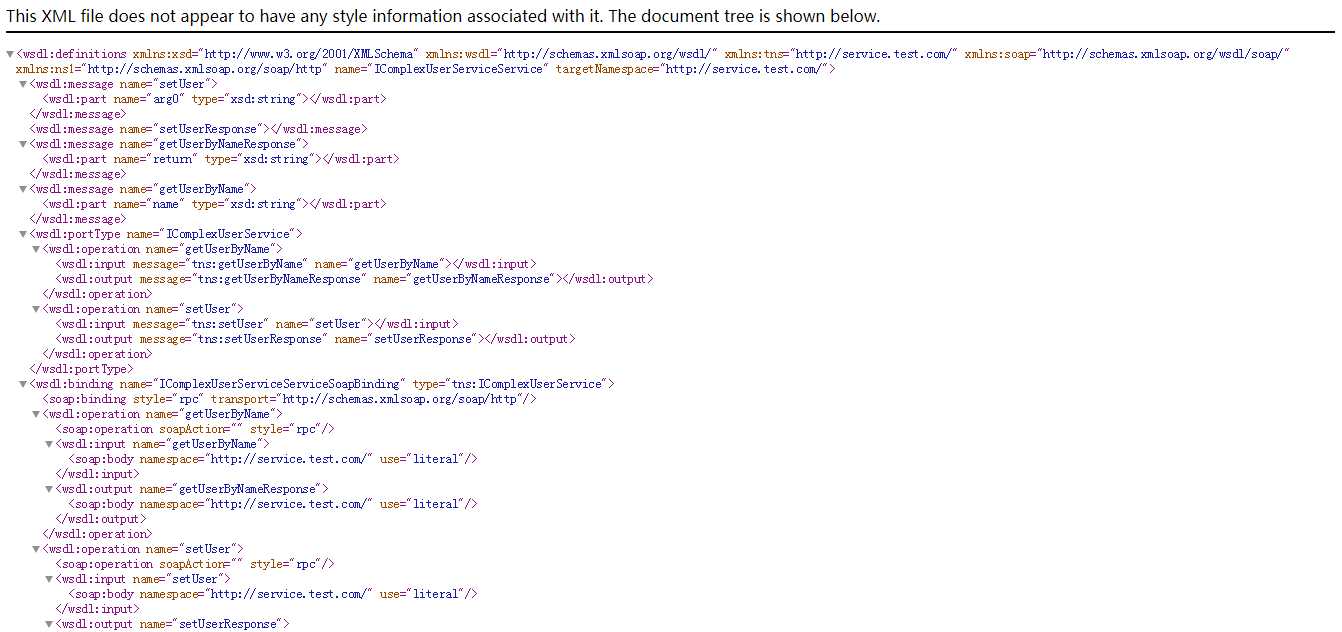The width and height of the screenshot is (1342, 632).
Task: Collapse the wsdl:binding IComplexUserServiceServiceSoapBinding node
Action: 23,384
